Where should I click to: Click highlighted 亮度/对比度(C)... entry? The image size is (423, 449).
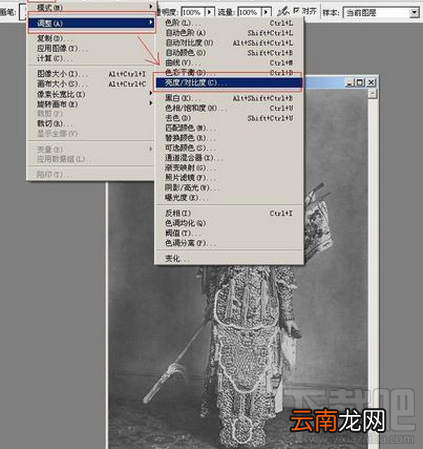(x=229, y=83)
